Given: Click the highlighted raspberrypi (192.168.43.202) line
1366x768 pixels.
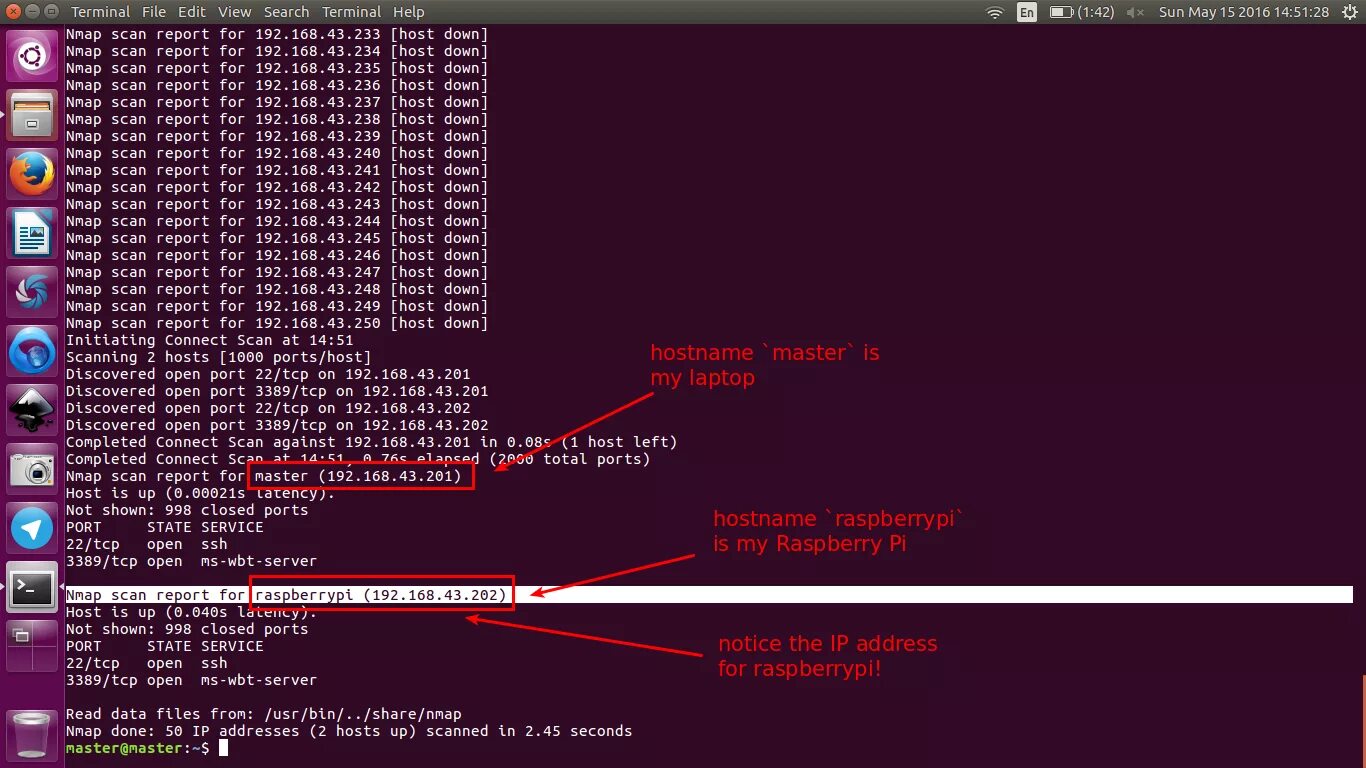Looking at the screenshot, I should (x=709, y=595).
